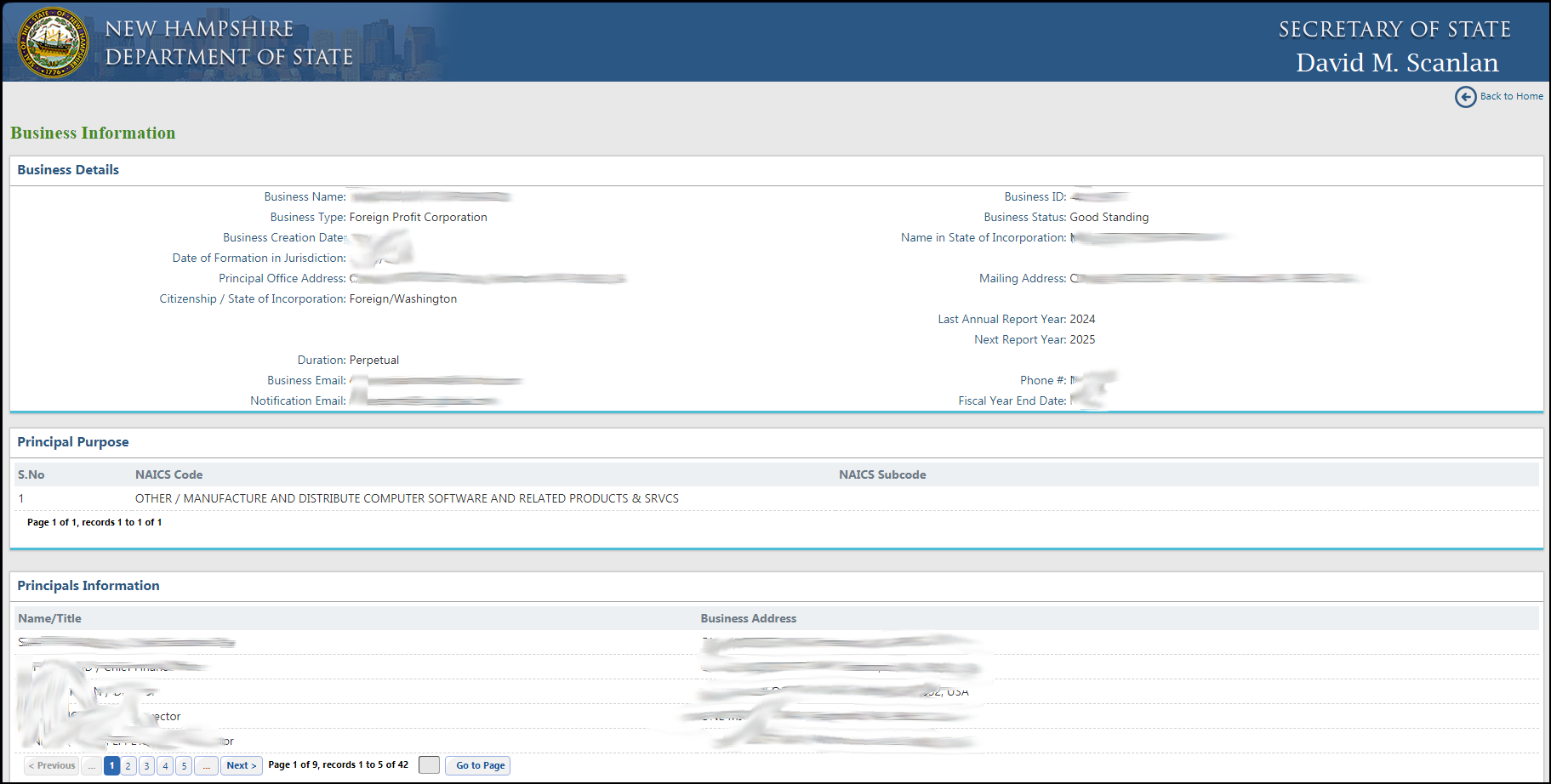Click the New Hampshire Department of State banner title
The height and width of the screenshot is (784, 1551).
point(229,43)
